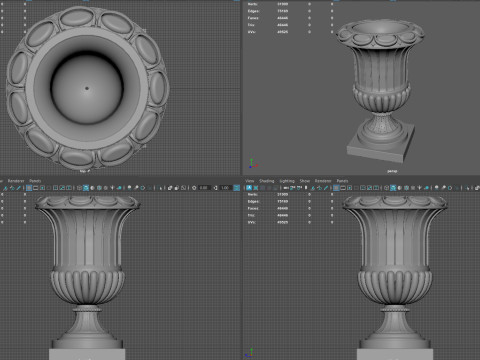Toggle X-Ray in lower-left viewport toolbar
This screenshot has width=480, height=360.
pyautogui.click(x=170, y=188)
